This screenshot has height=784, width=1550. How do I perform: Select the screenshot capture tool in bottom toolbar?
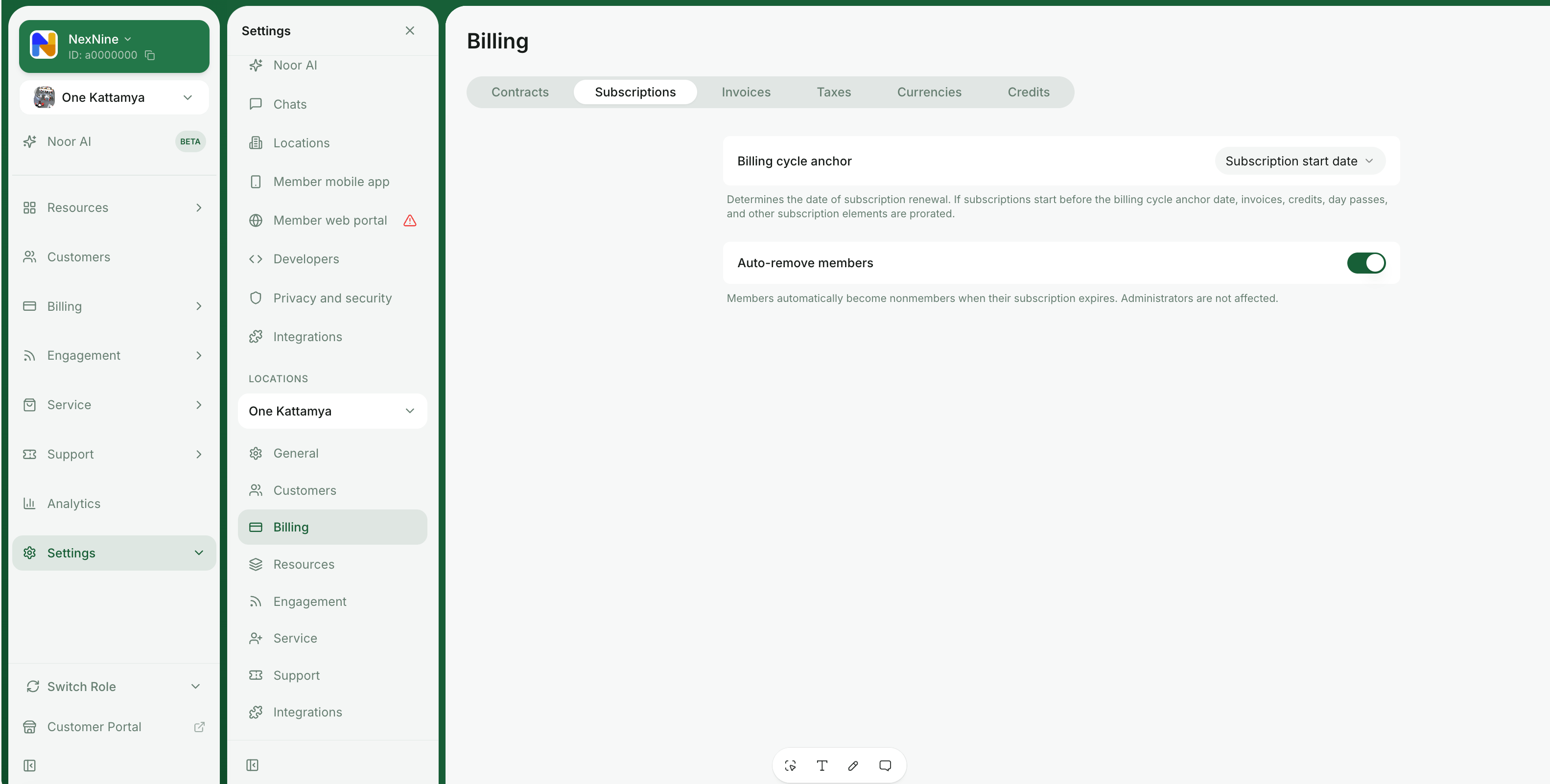click(x=791, y=765)
